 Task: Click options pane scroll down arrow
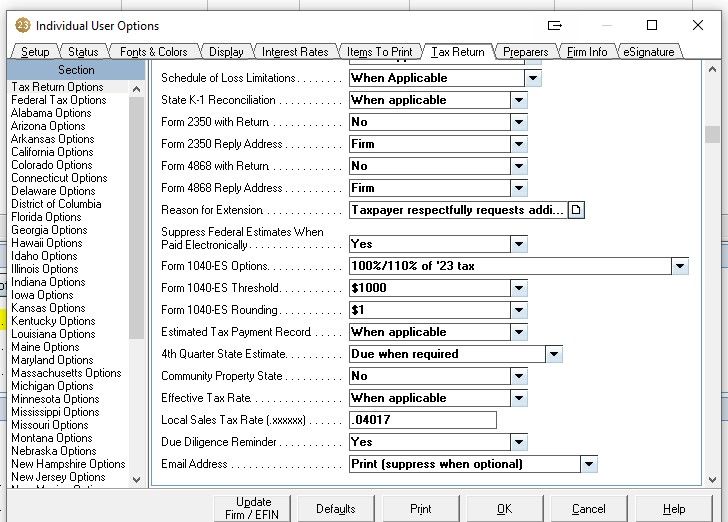click(x=712, y=479)
